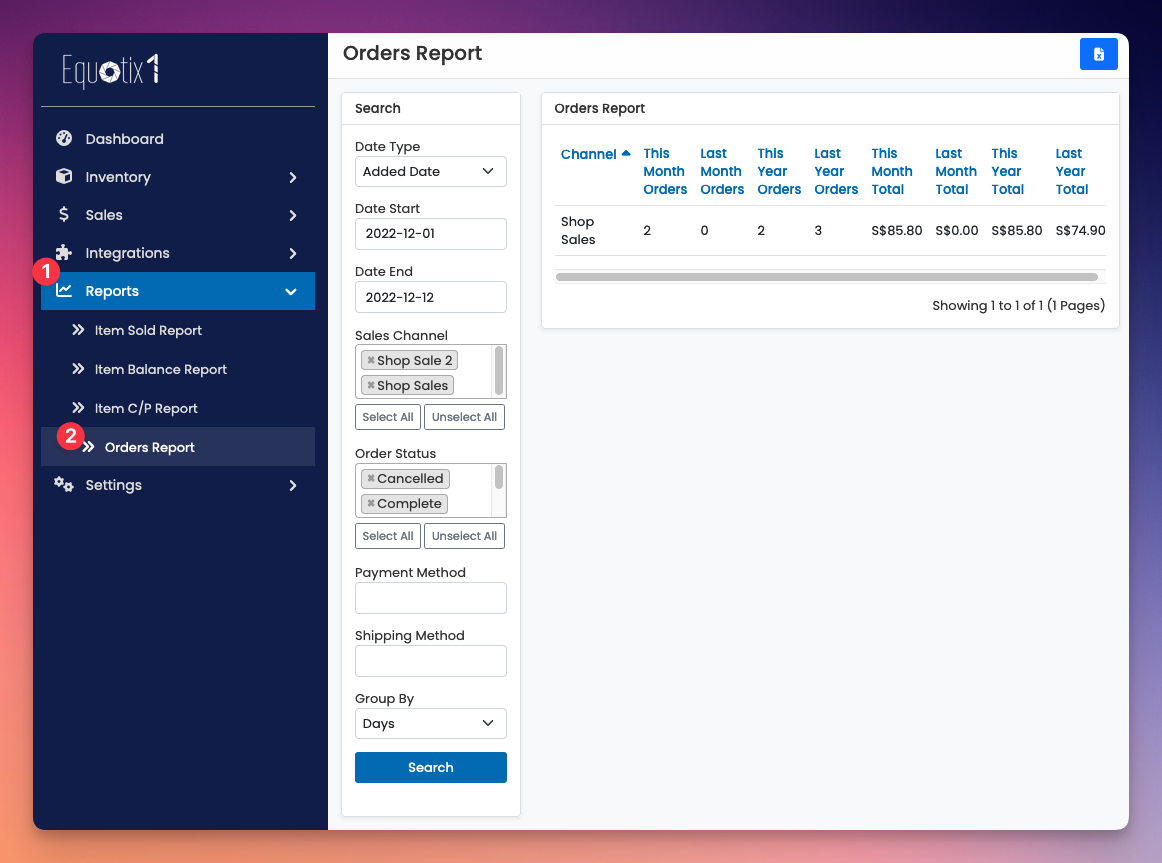Click Unselect All under Sales Channel
This screenshot has height=863, width=1162.
[x=464, y=417]
